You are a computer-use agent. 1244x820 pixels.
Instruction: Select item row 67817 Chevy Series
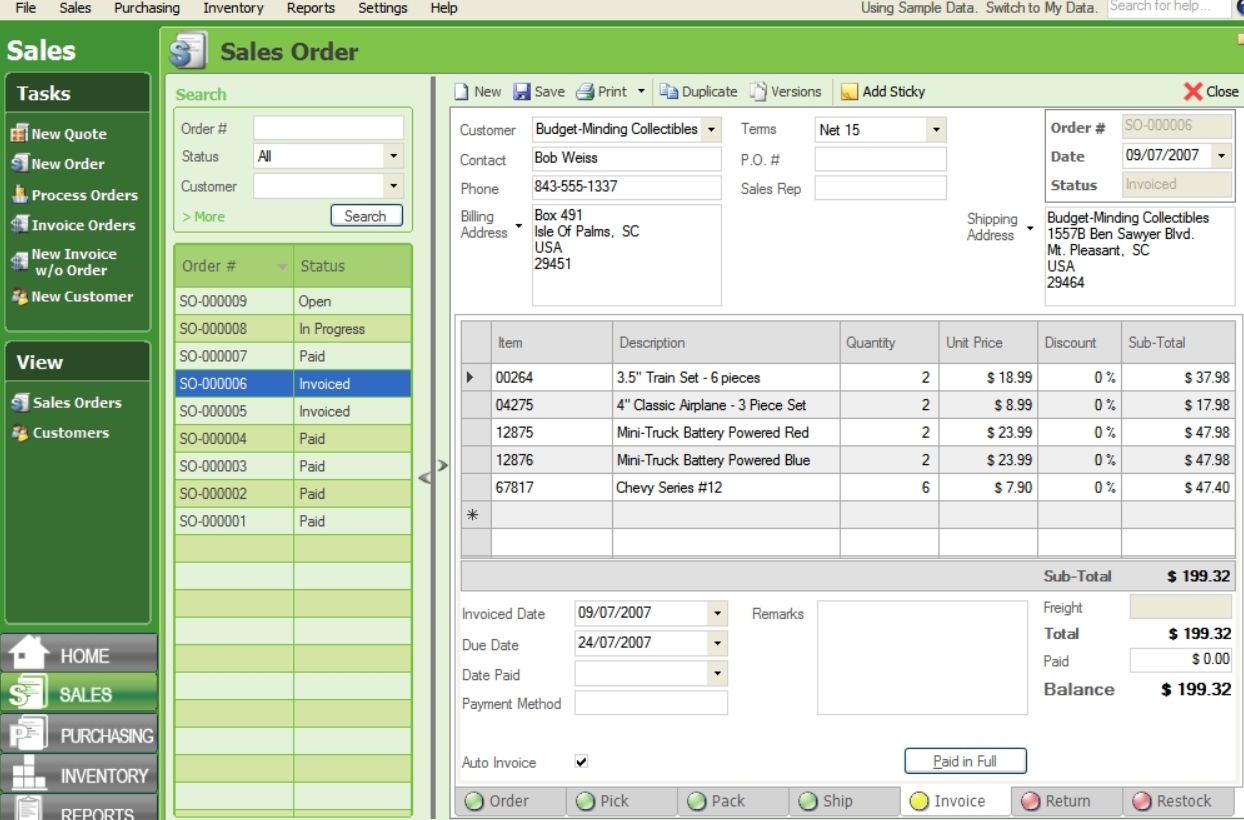coord(848,488)
